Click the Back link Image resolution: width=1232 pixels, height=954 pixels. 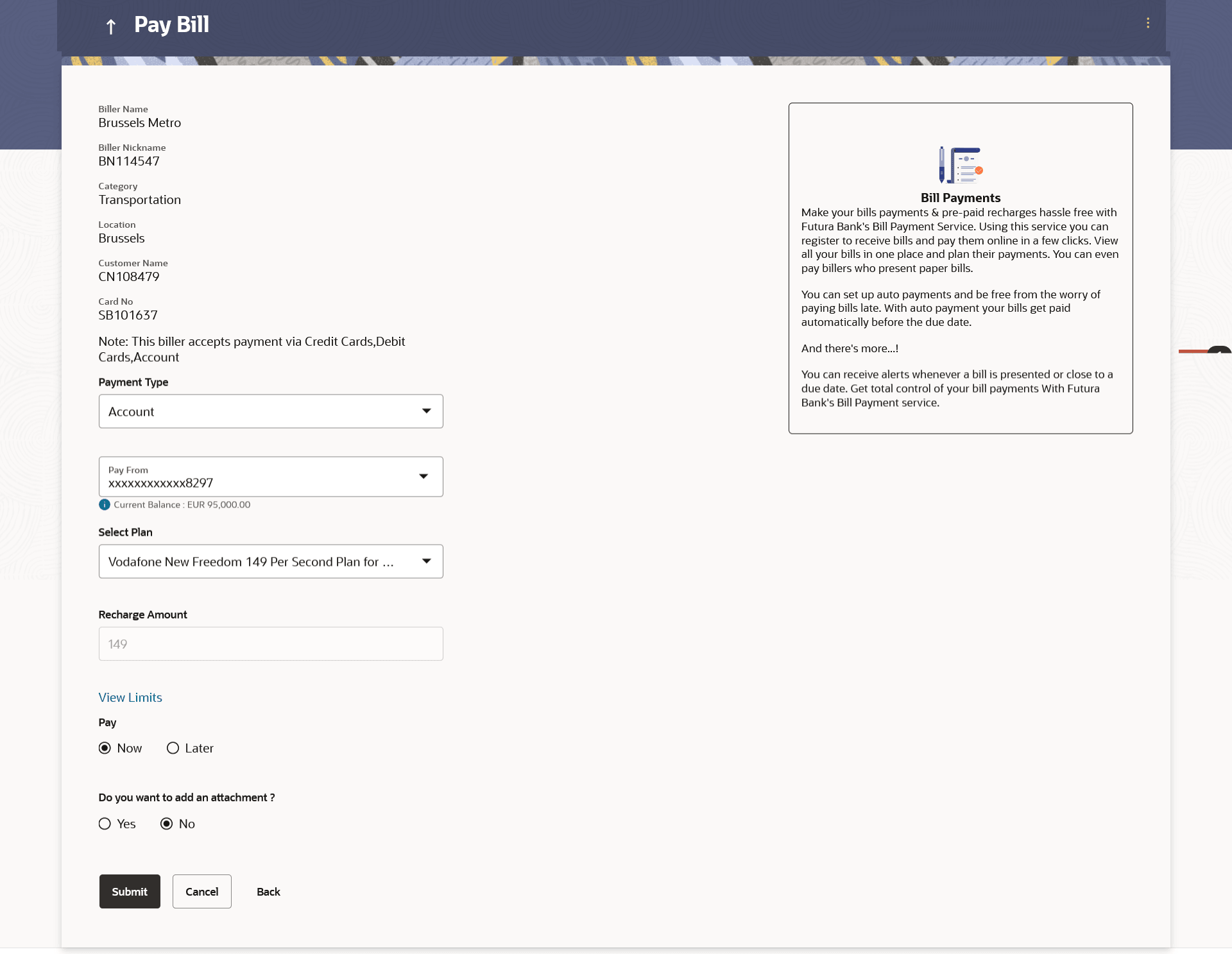(x=268, y=892)
